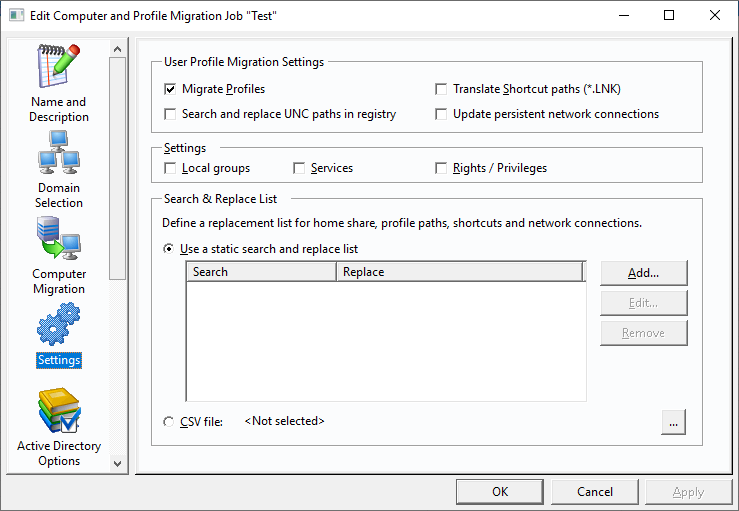Open the Computer Migration server icon

click(x=59, y=238)
